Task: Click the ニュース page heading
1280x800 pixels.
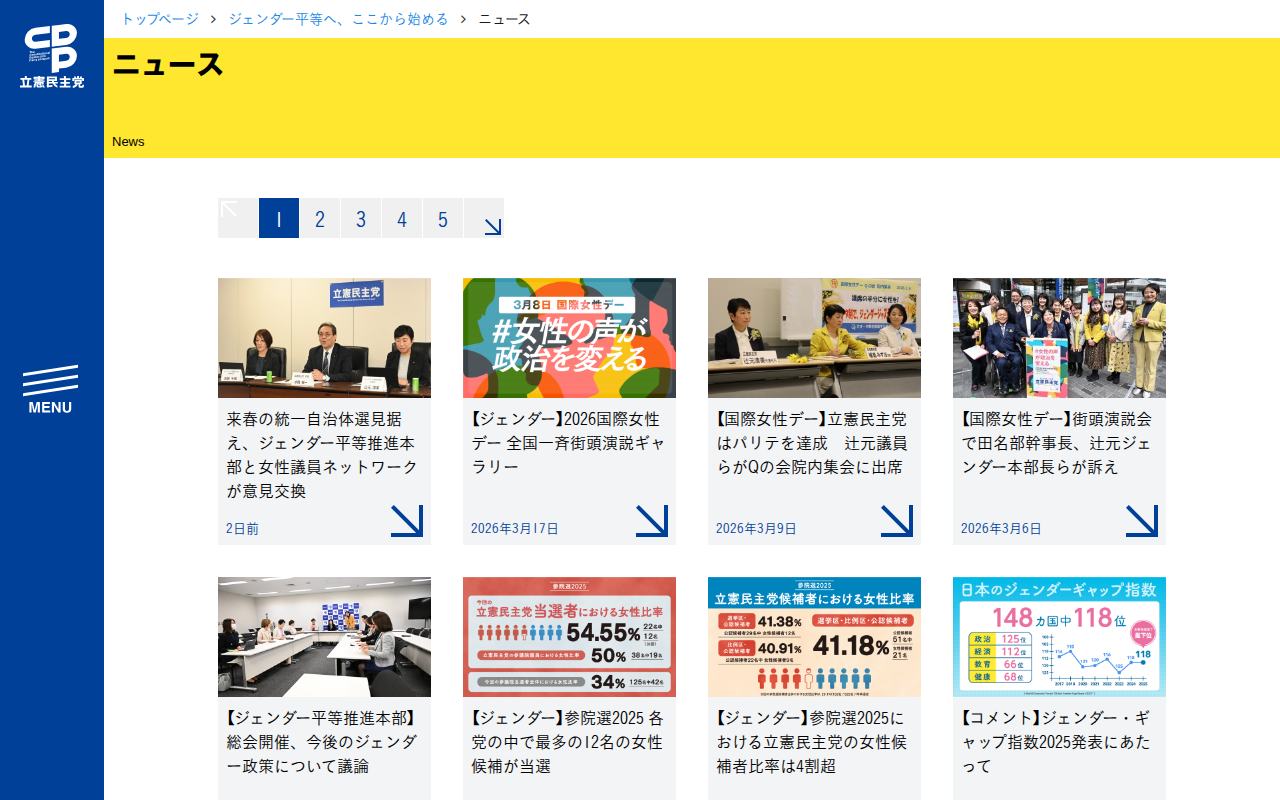Action: click(x=168, y=64)
